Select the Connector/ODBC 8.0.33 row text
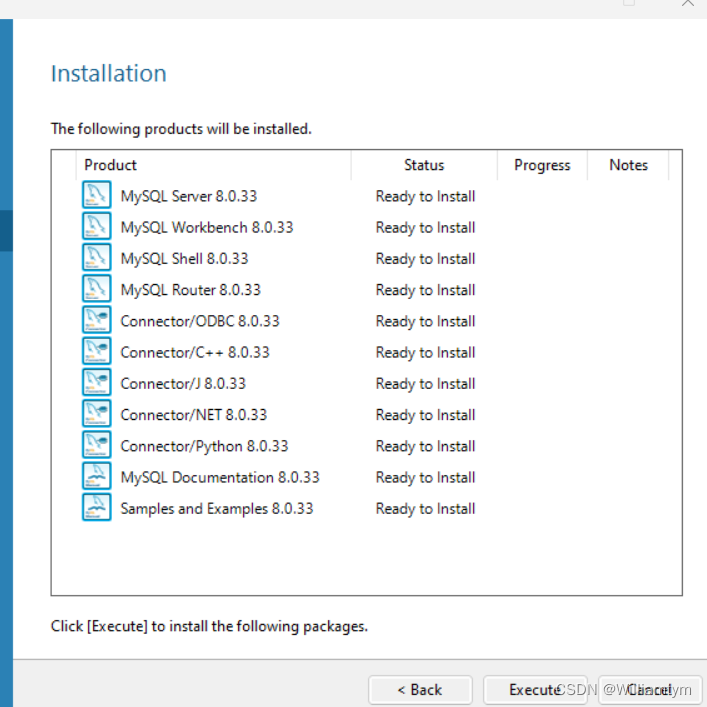 [200, 321]
